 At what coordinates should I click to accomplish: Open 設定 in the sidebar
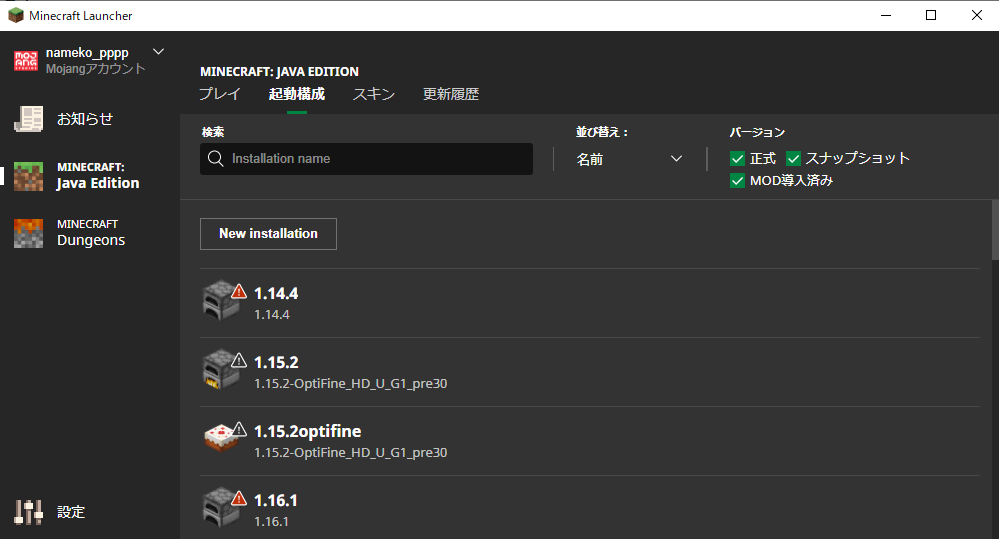[71, 512]
